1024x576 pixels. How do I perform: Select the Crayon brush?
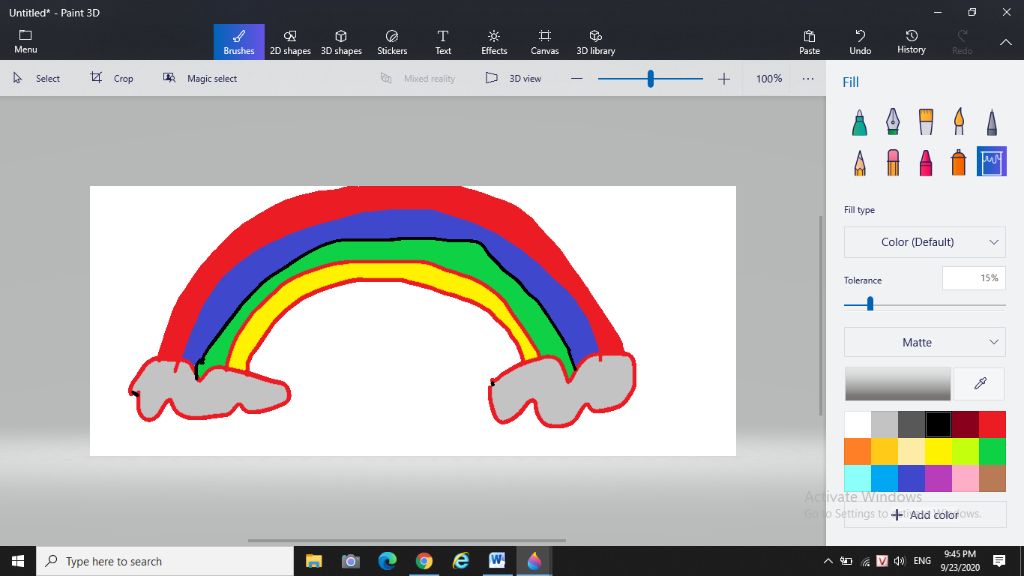pos(926,162)
